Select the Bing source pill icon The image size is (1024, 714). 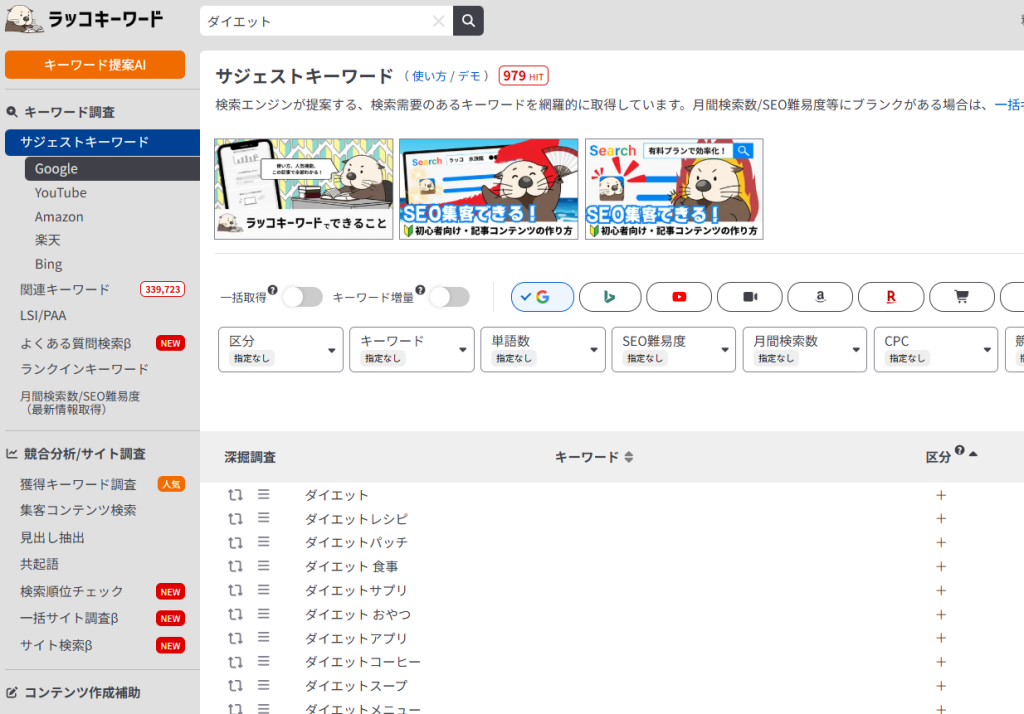pos(609,297)
